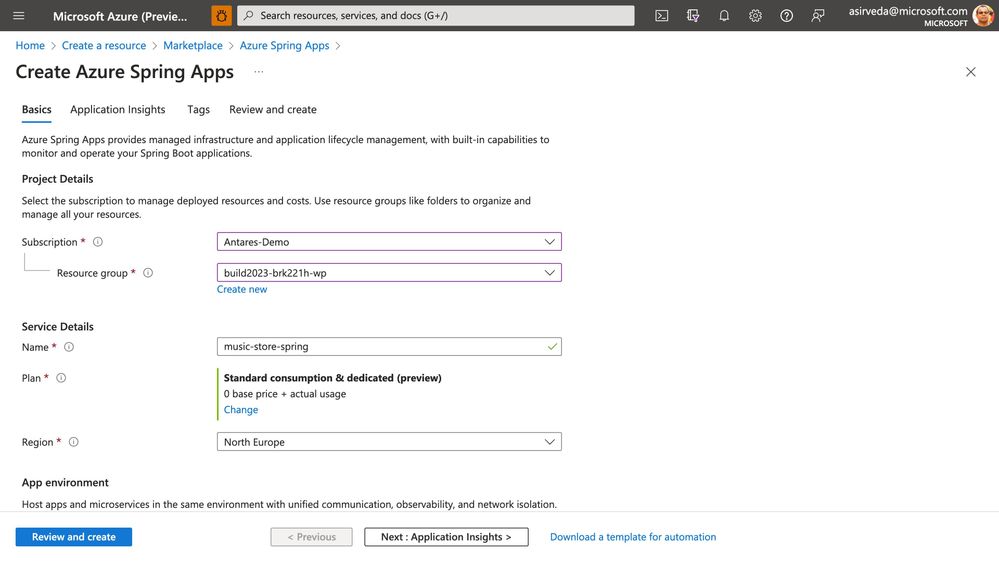The image size is (999, 562).
Task: Click the search magnifier icon
Action: 248,16
